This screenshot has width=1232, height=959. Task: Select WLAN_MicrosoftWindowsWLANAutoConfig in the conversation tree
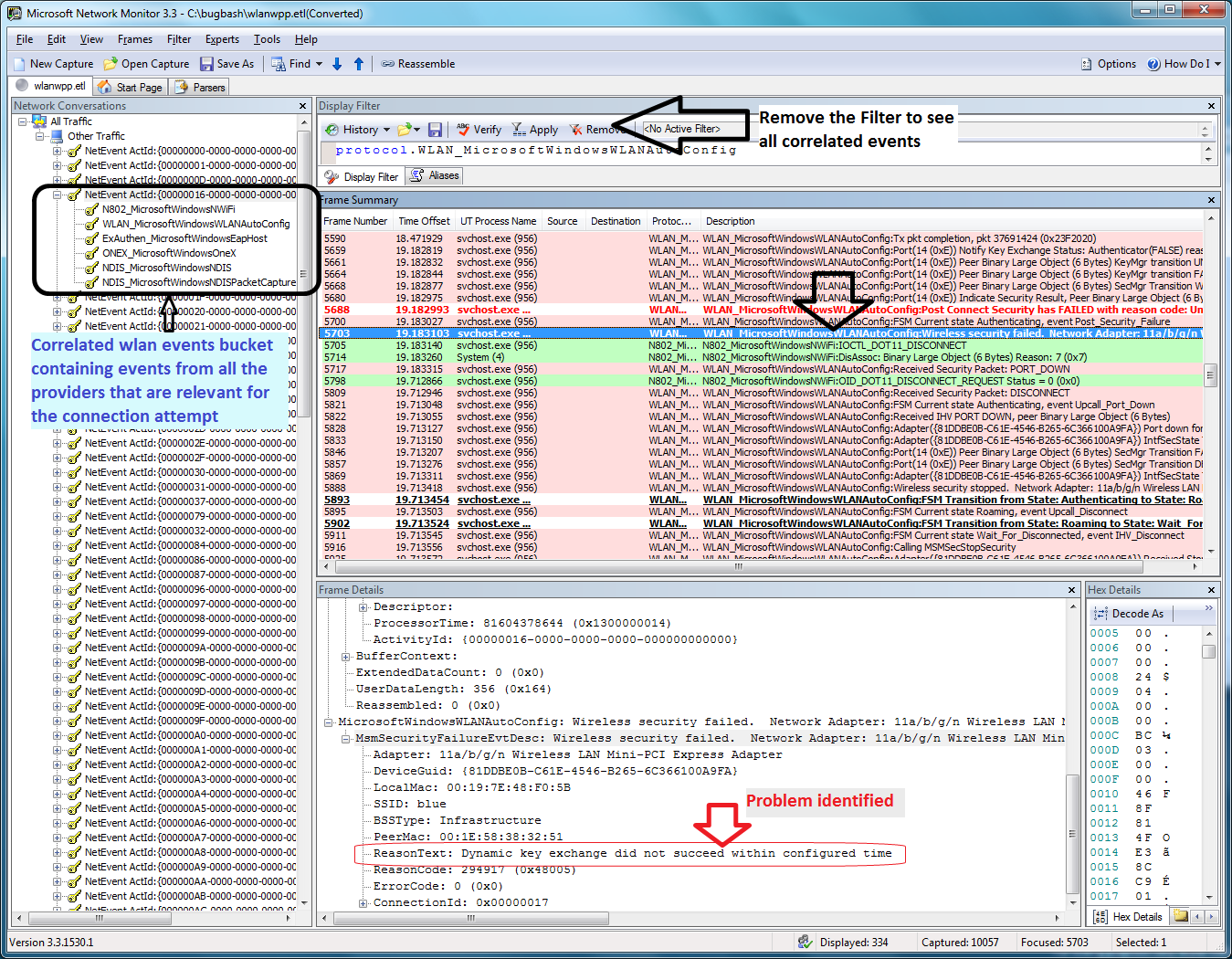click(x=195, y=224)
